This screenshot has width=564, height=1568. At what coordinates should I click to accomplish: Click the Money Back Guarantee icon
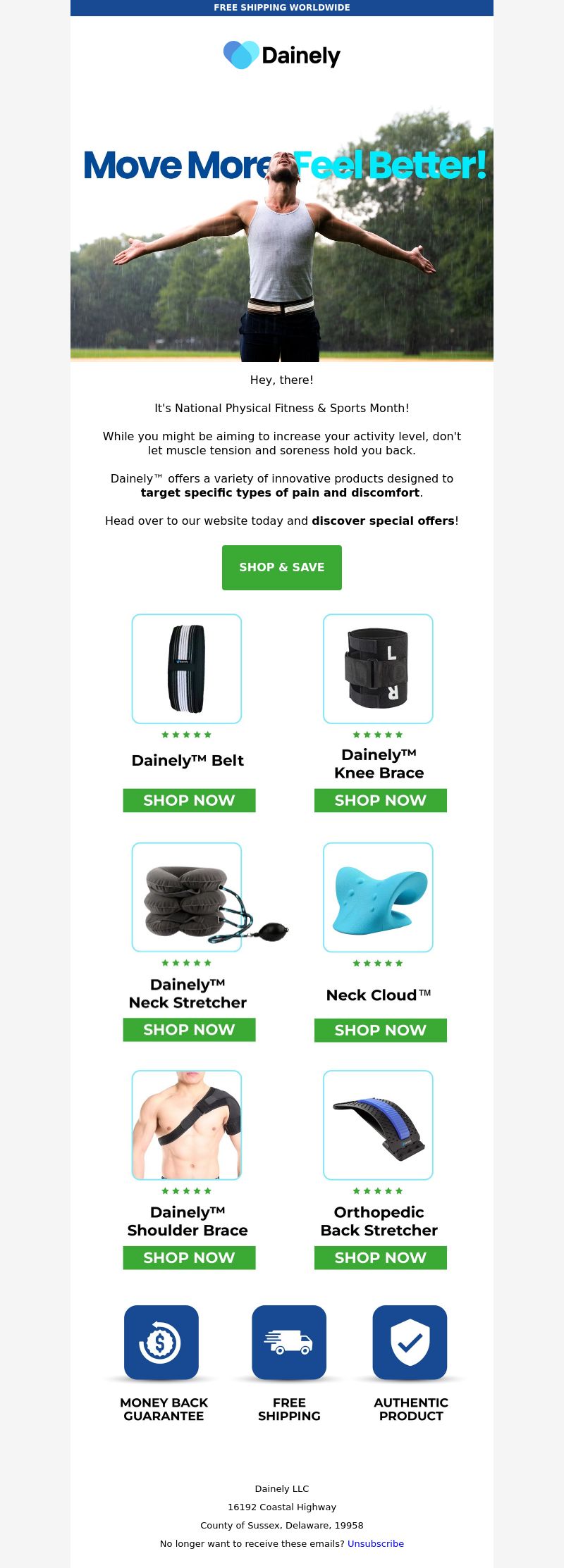click(x=161, y=1342)
